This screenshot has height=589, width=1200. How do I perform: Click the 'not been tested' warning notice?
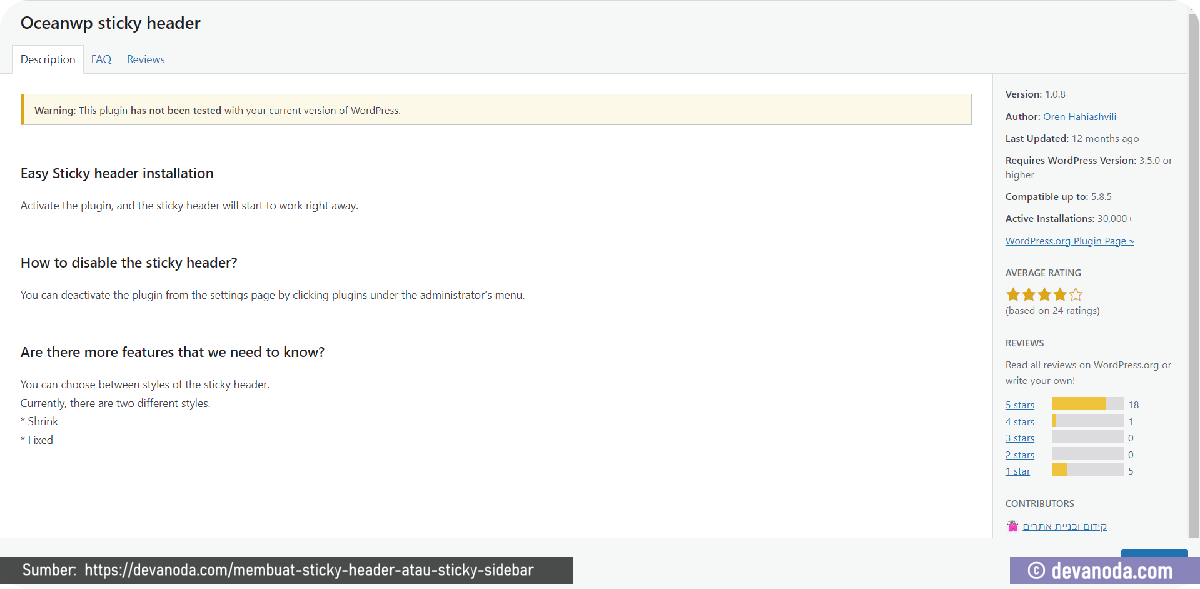(x=496, y=110)
